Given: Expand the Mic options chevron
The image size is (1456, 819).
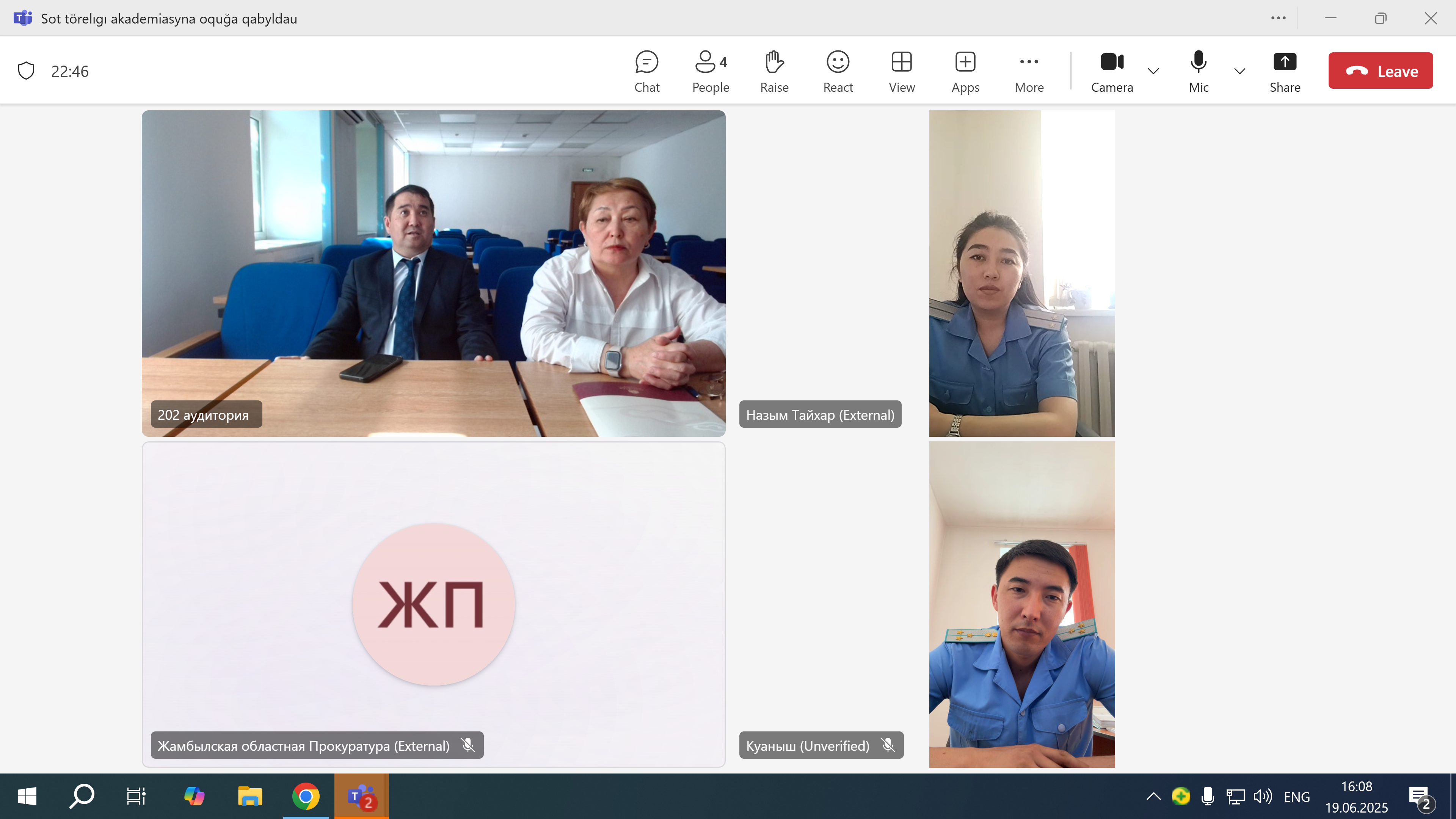Looking at the screenshot, I should tap(1239, 71).
